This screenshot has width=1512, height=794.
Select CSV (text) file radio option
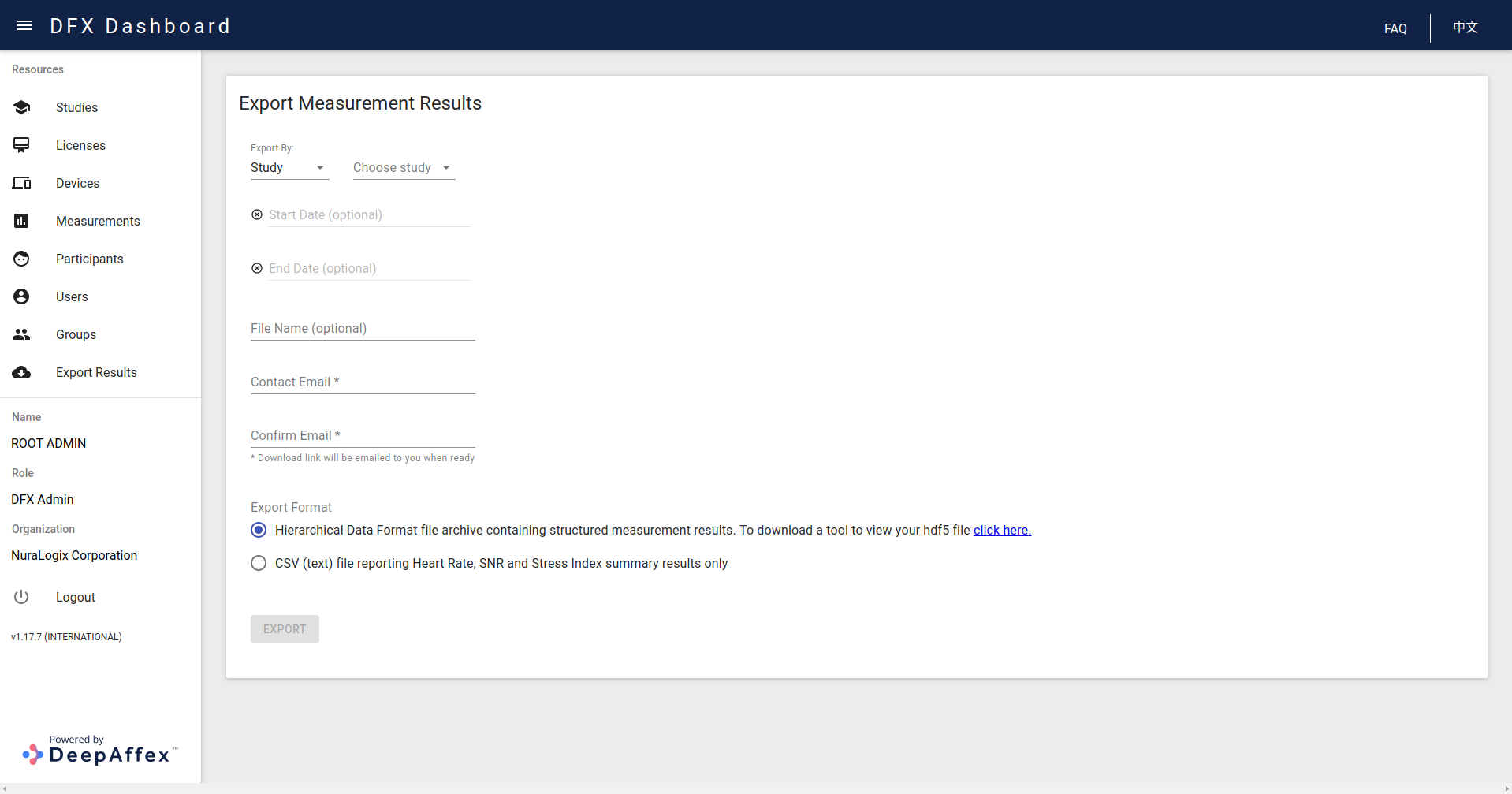pos(259,563)
